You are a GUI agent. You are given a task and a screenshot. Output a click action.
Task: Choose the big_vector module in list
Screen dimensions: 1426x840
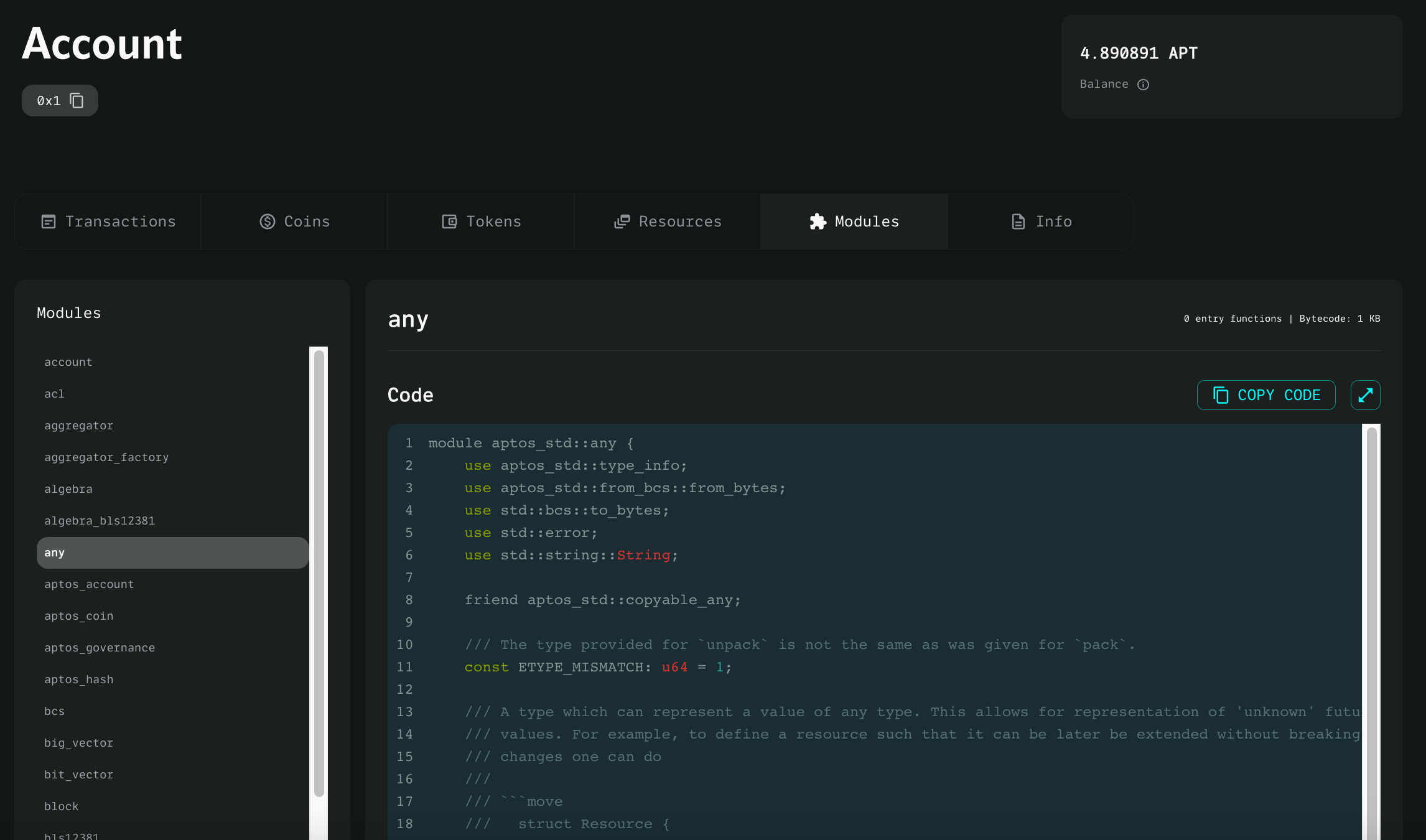(78, 743)
